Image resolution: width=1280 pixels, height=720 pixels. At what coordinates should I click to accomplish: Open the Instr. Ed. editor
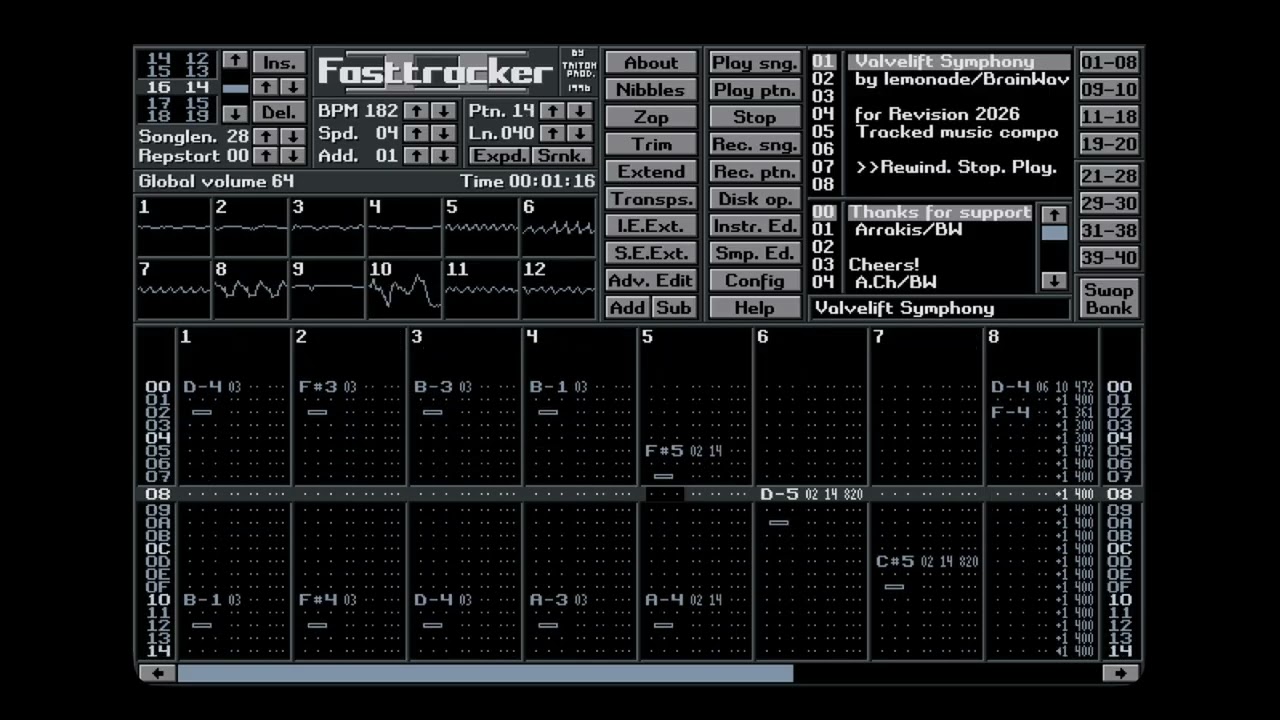pyautogui.click(x=755, y=226)
